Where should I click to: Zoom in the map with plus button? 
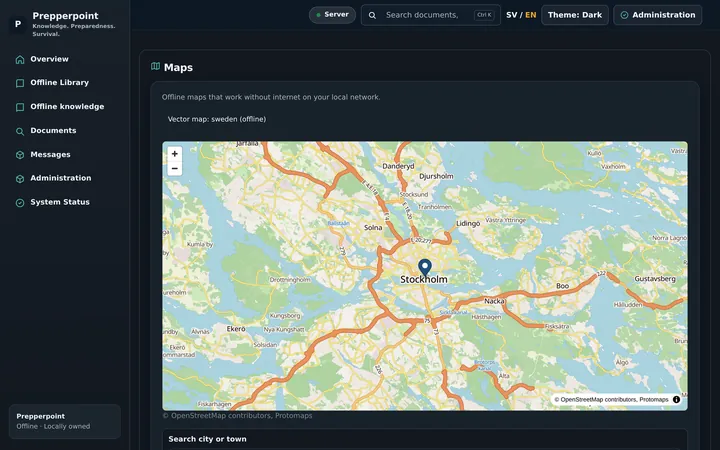(174, 154)
